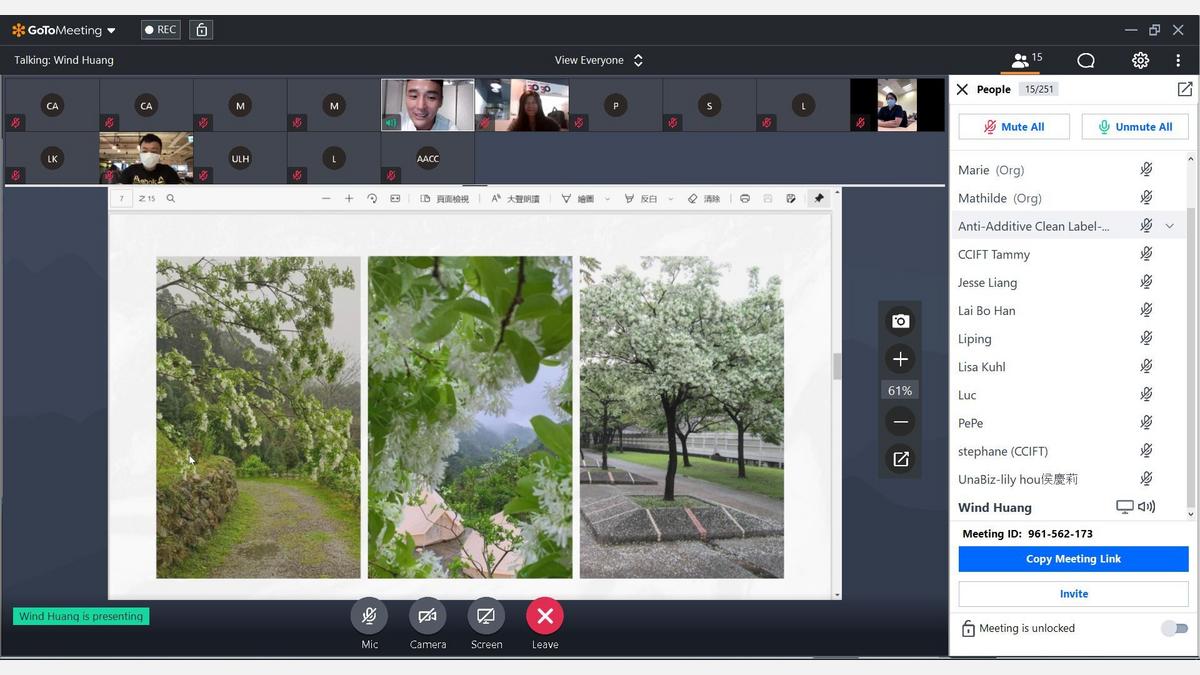The width and height of the screenshot is (1200, 675).
Task: Zoom out with the minus button
Action: (900, 422)
